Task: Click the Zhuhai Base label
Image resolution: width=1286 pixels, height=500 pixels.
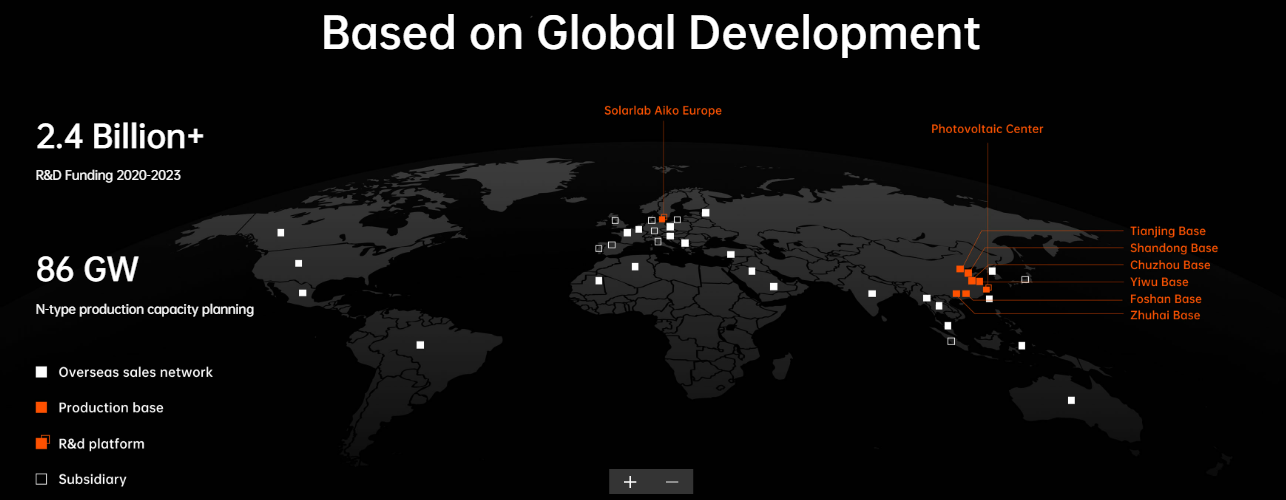Action: 1164,315
